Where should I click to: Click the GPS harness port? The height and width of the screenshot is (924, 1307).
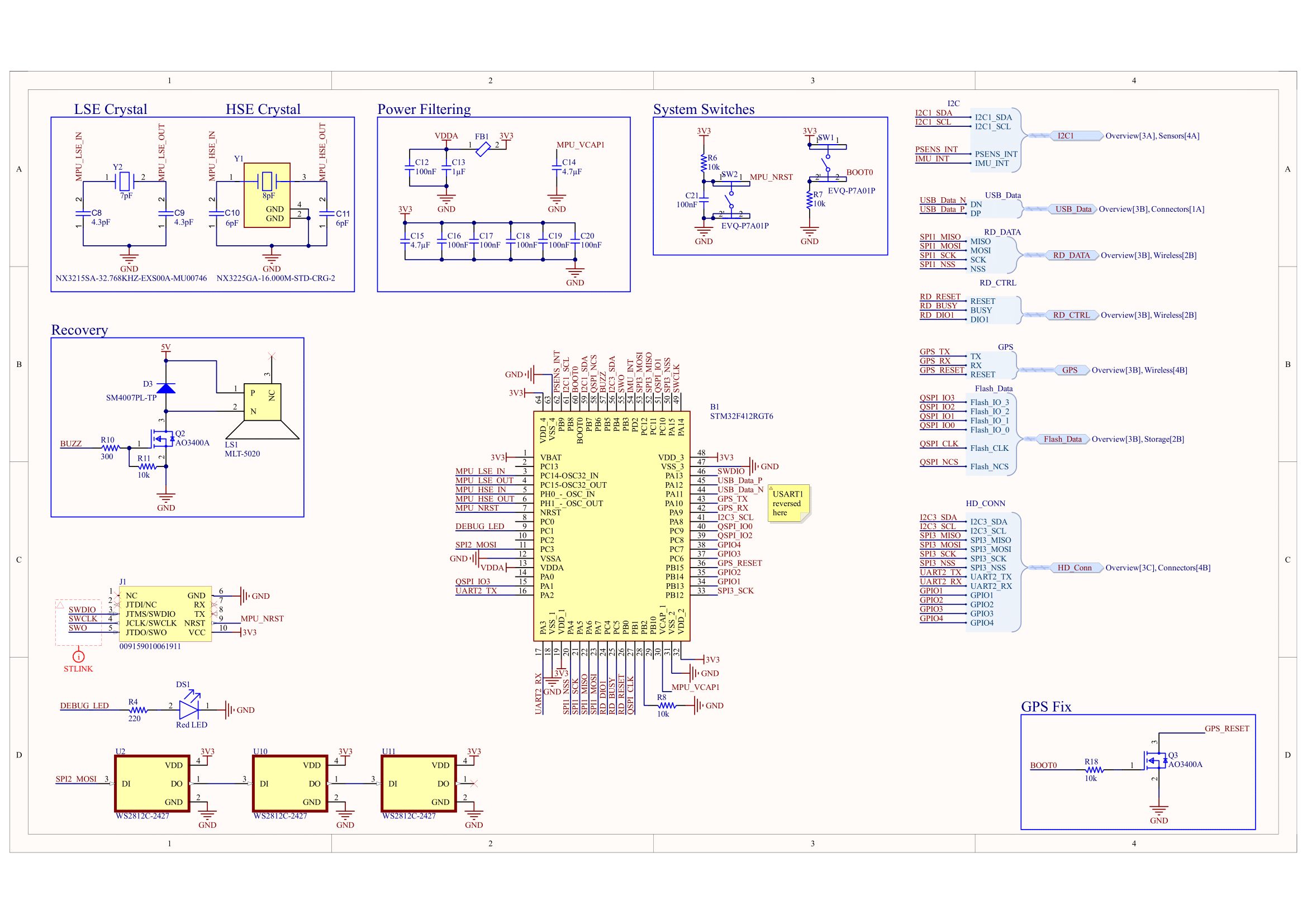pos(1072,370)
